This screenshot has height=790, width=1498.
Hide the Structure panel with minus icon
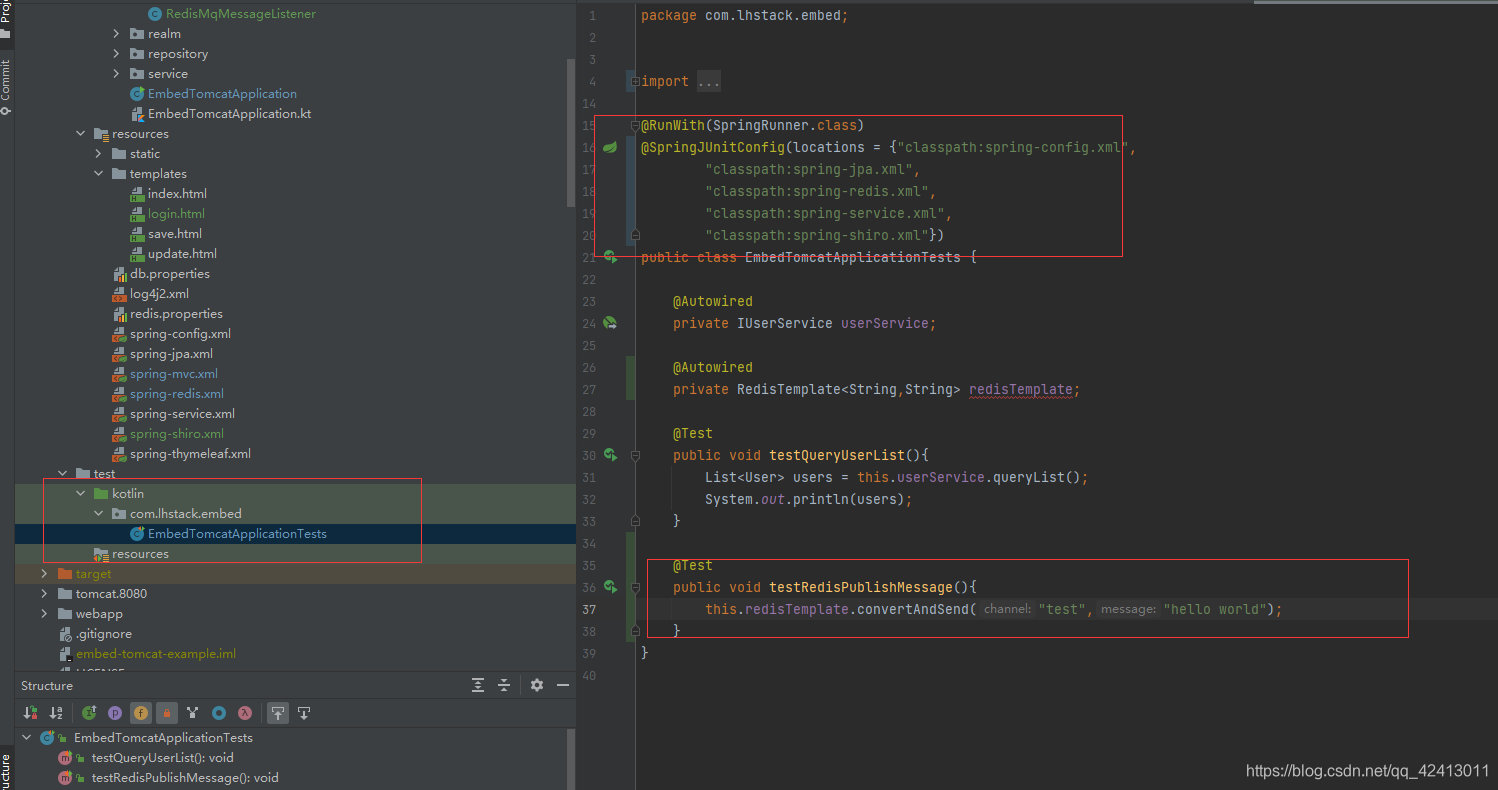[563, 685]
